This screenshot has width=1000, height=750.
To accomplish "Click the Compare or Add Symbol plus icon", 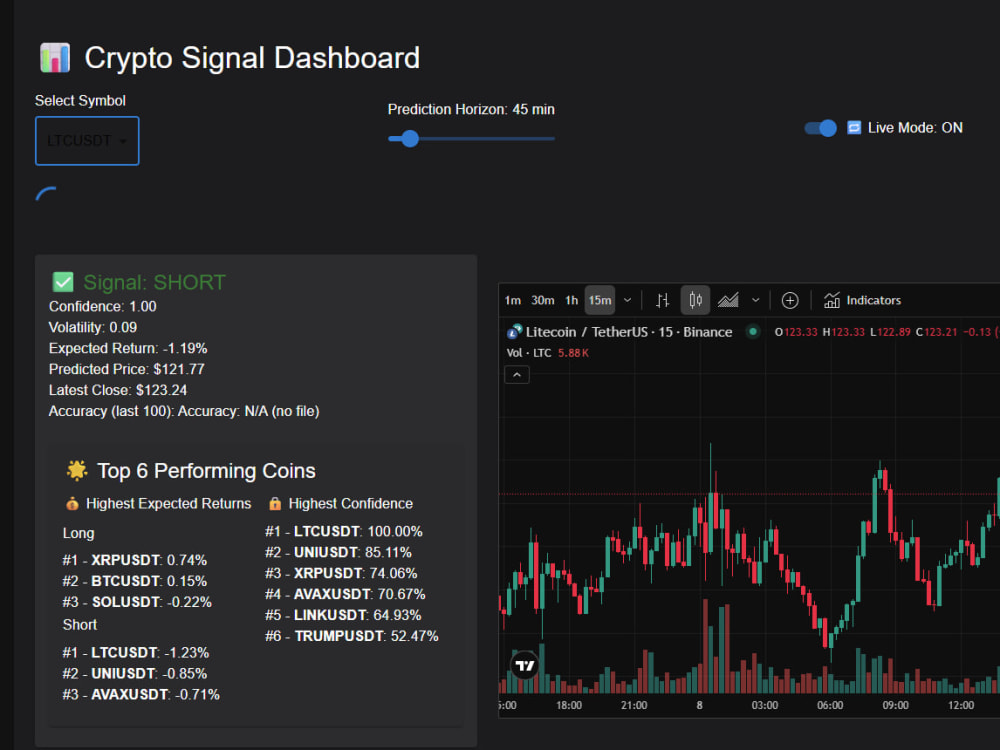I will point(790,300).
